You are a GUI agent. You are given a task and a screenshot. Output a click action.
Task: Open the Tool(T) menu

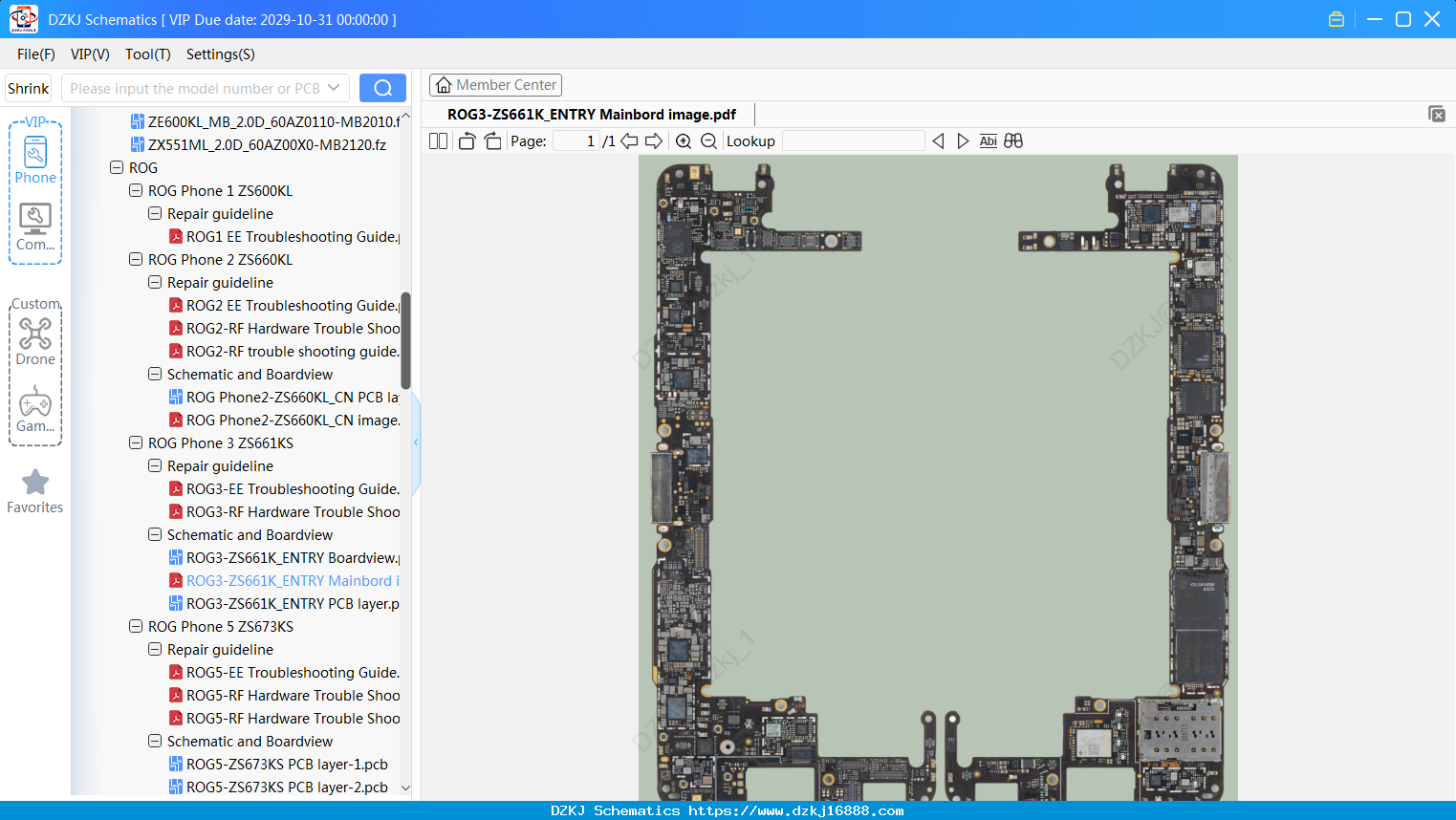[x=148, y=54]
